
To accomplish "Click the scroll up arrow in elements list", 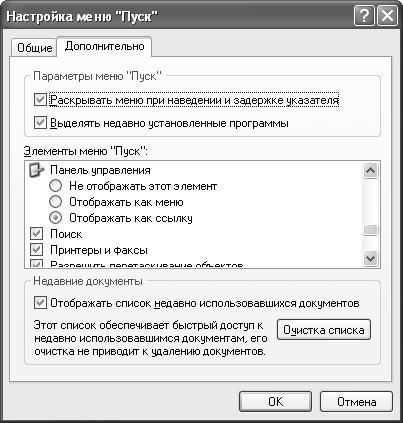I will 370,171.
